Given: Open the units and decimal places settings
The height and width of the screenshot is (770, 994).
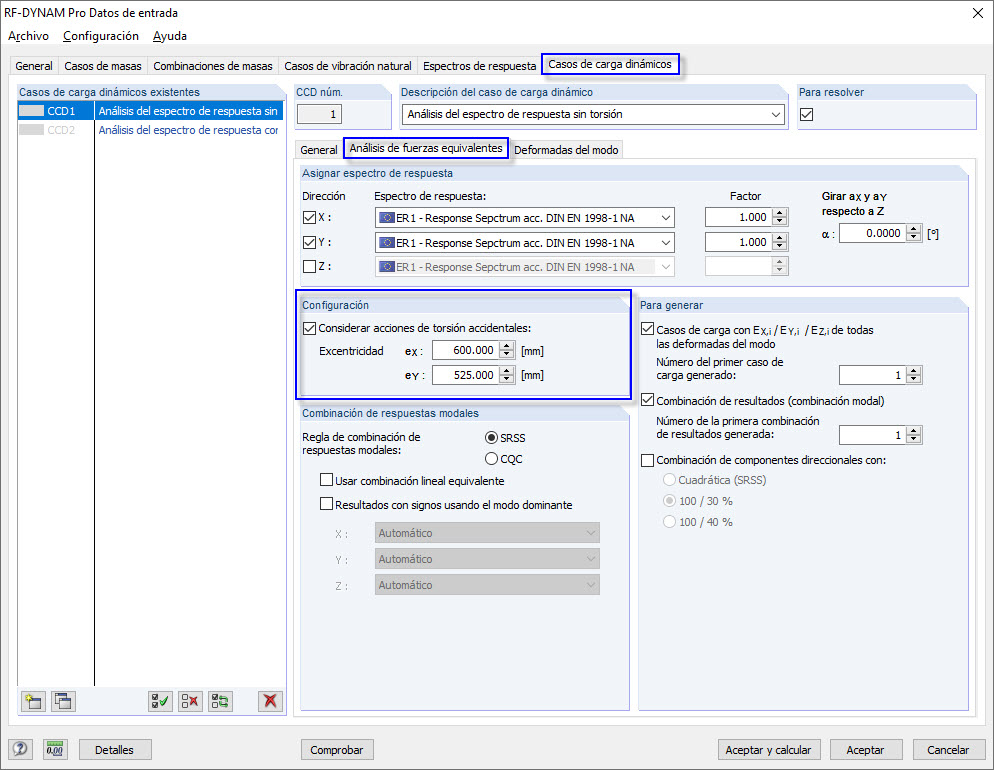Looking at the screenshot, I should (x=55, y=749).
